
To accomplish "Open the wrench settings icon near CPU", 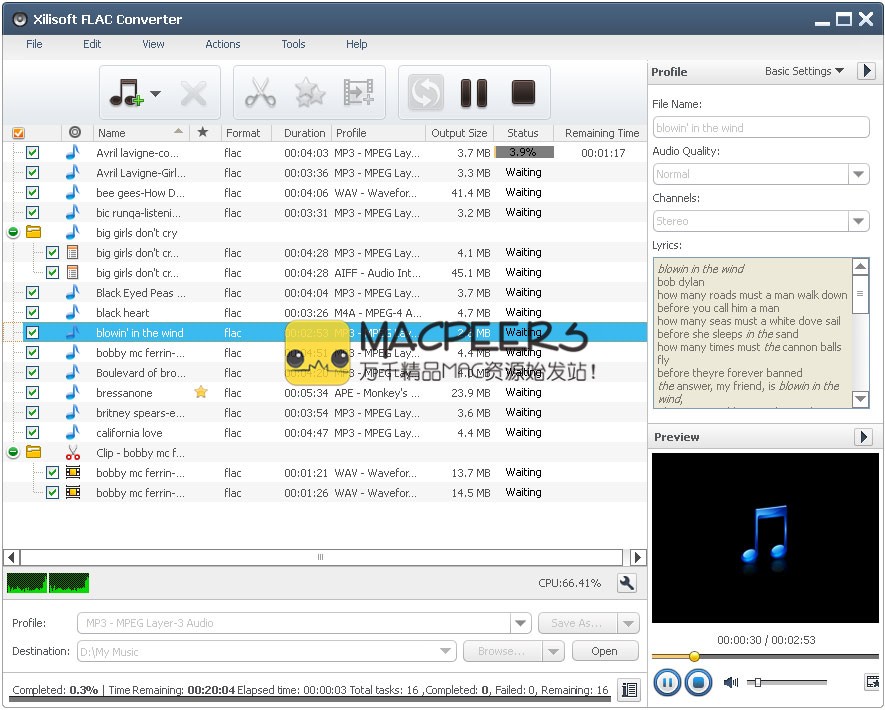I will pos(627,584).
